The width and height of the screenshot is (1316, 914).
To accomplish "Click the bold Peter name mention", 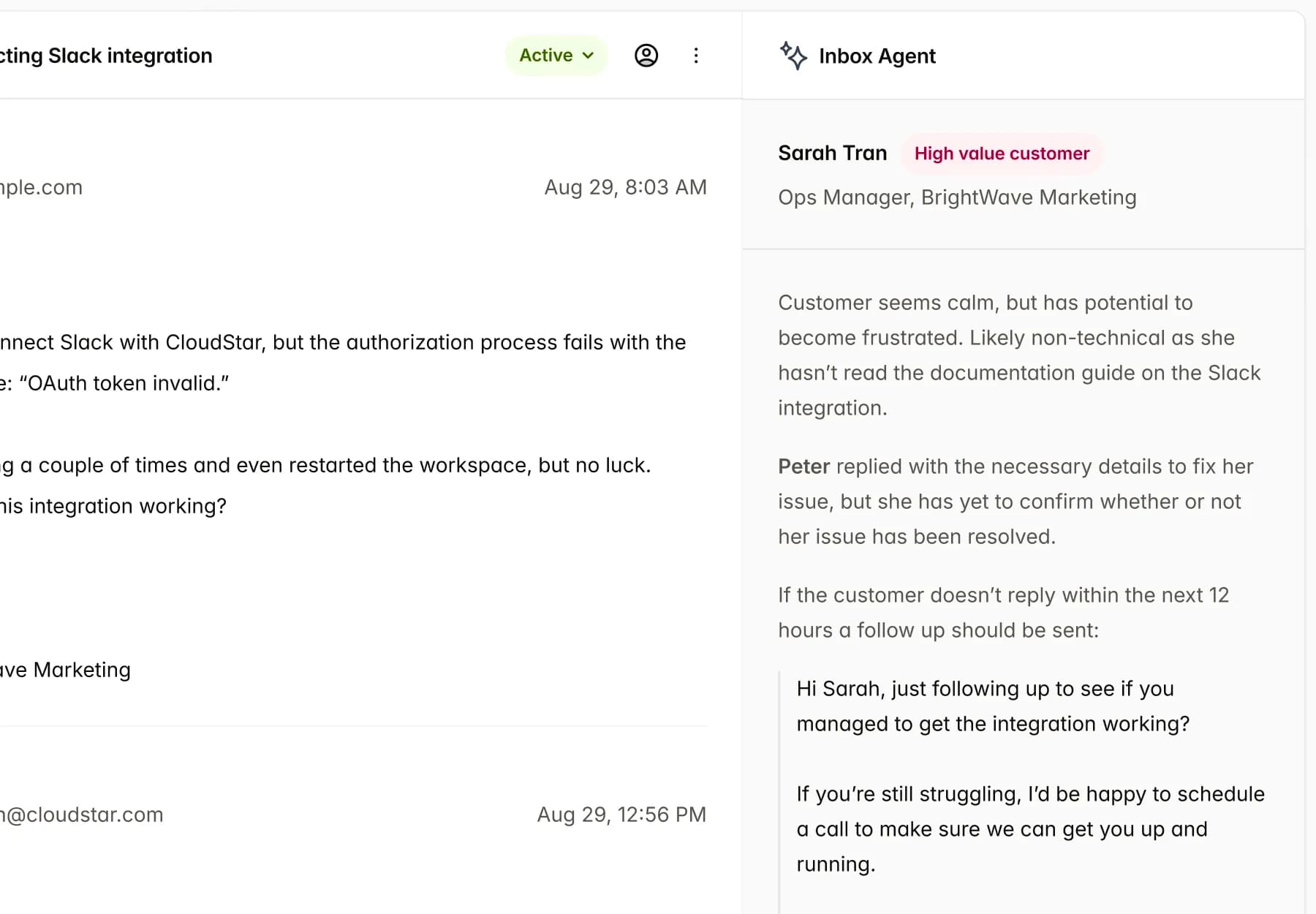I will (x=803, y=467).
